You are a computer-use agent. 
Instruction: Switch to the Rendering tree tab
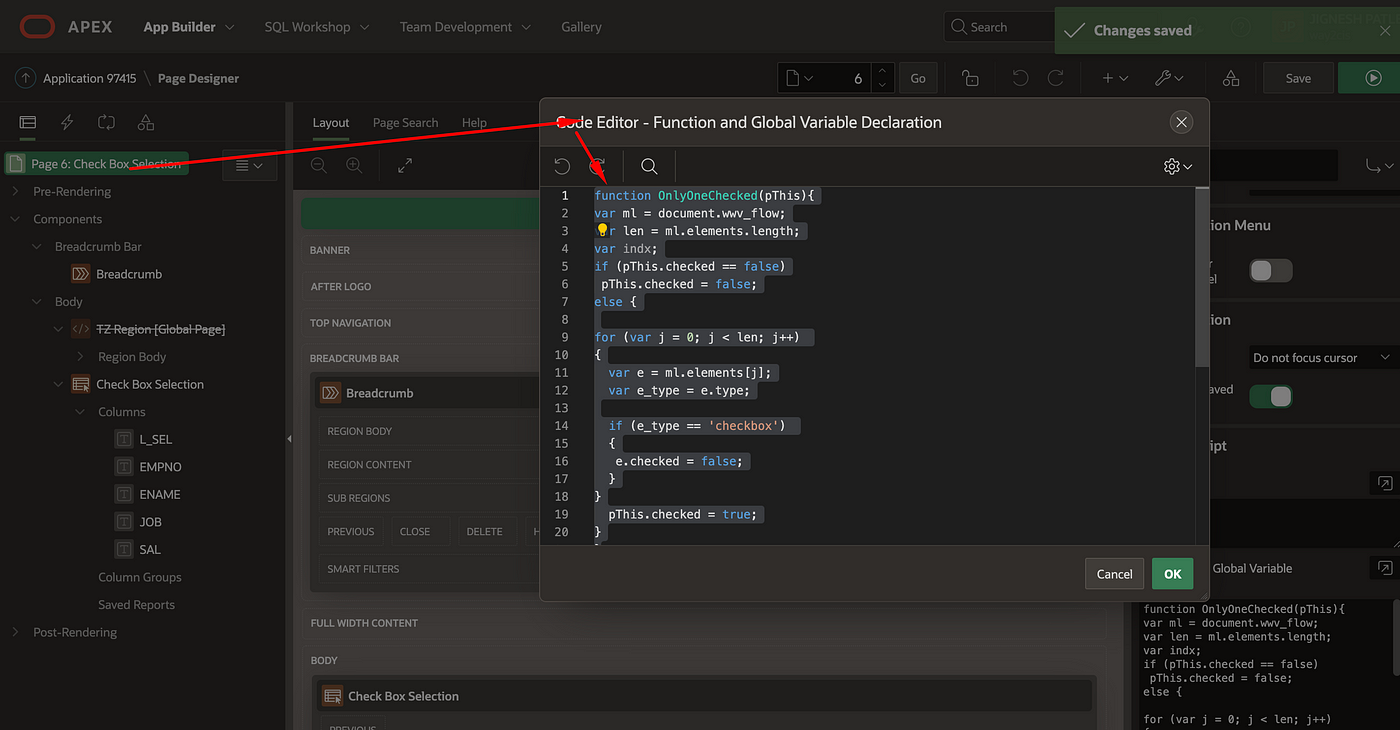(x=28, y=122)
